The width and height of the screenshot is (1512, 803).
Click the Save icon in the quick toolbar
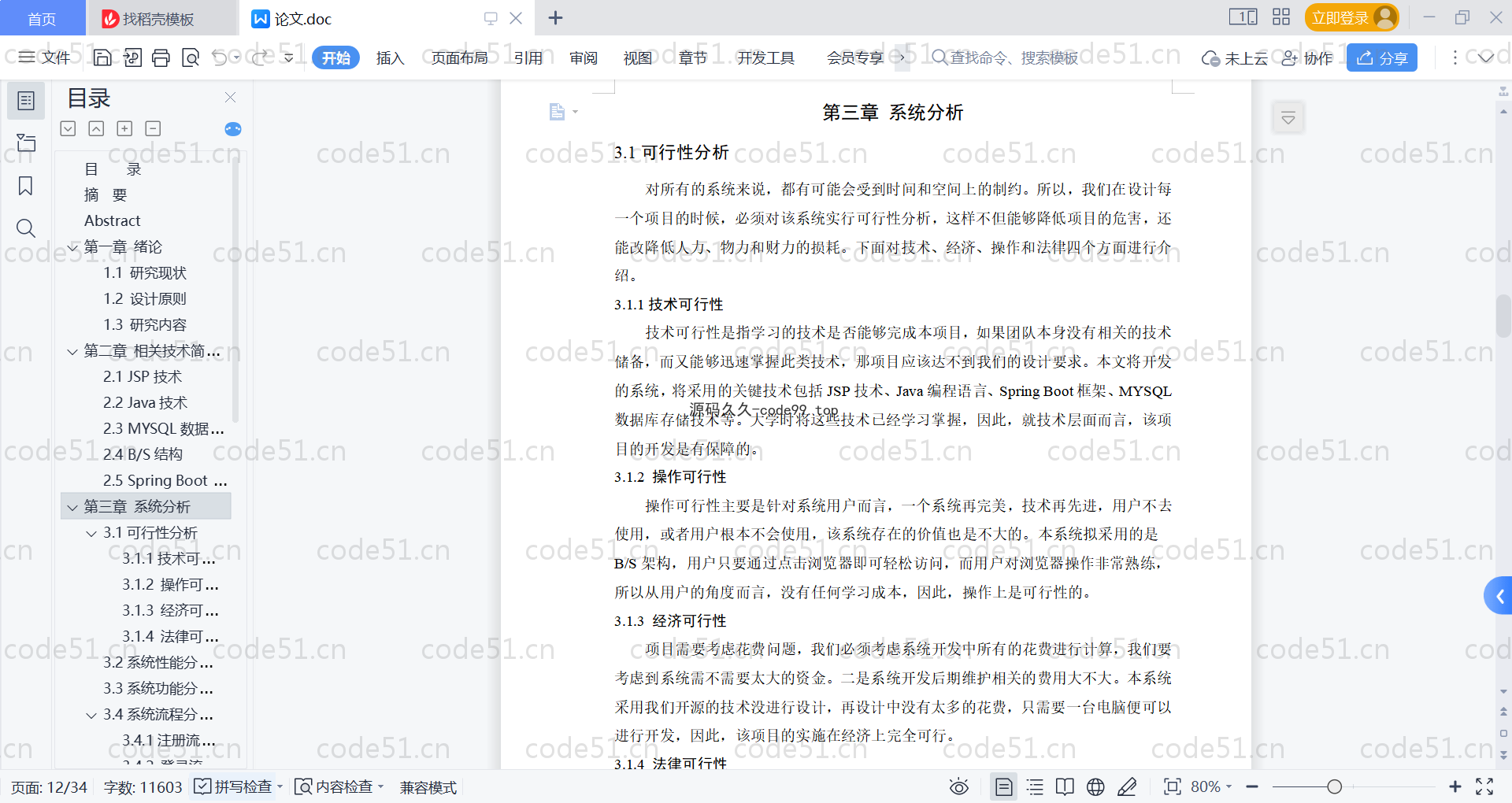pos(102,57)
